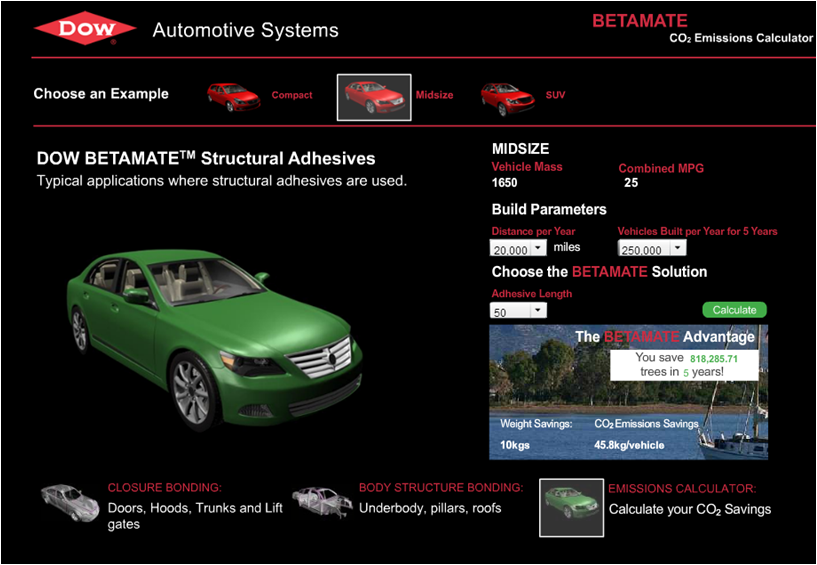
Task: Open Closure Bonding wireframe car icon
Action: 70,504
